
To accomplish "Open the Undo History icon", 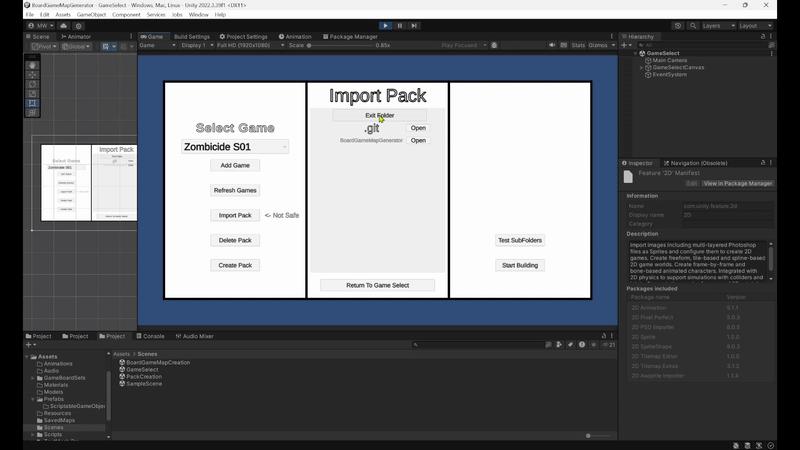I will (x=679, y=25).
